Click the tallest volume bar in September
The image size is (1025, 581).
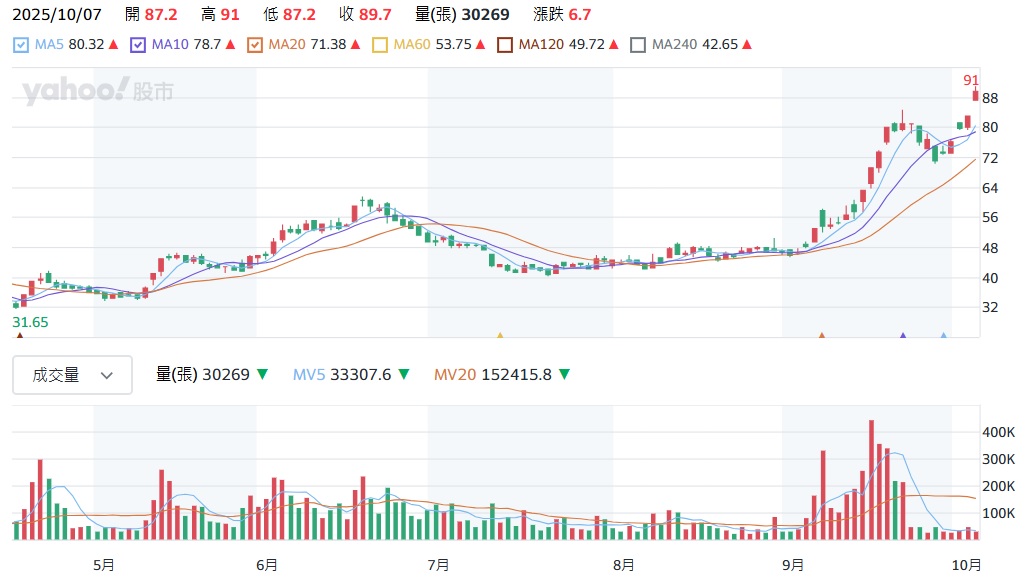click(x=871, y=480)
